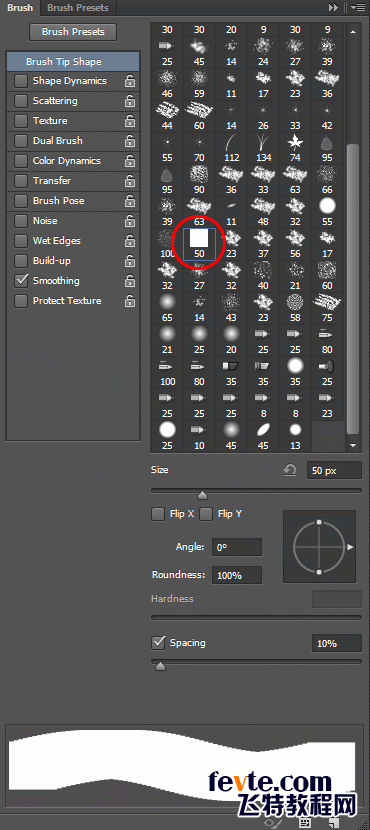This screenshot has width=370, height=830.
Task: Click the lock icon next to Shape Dynamics
Action: 130,81
